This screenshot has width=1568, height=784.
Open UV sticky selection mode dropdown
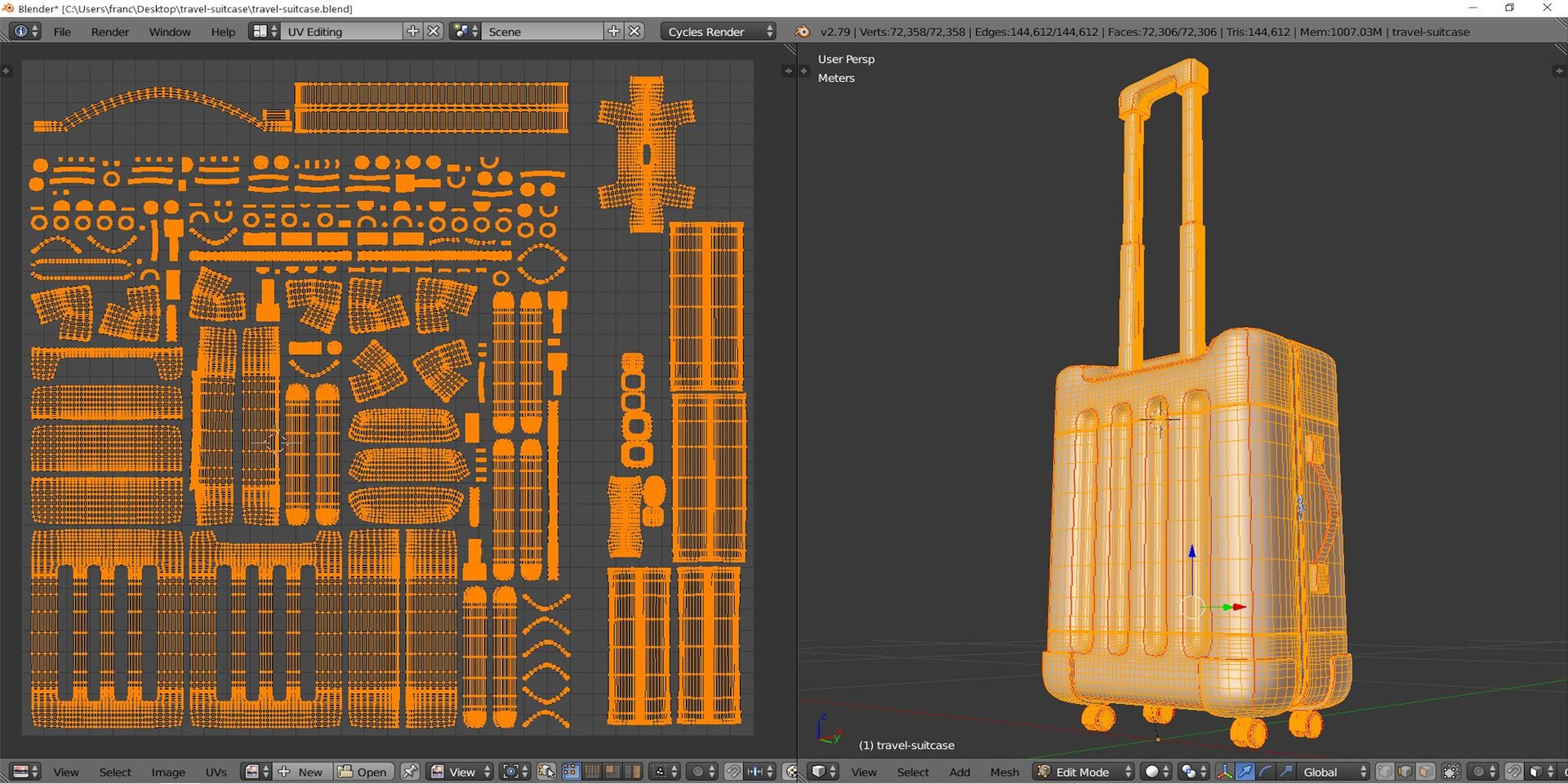pyautogui.click(x=664, y=771)
